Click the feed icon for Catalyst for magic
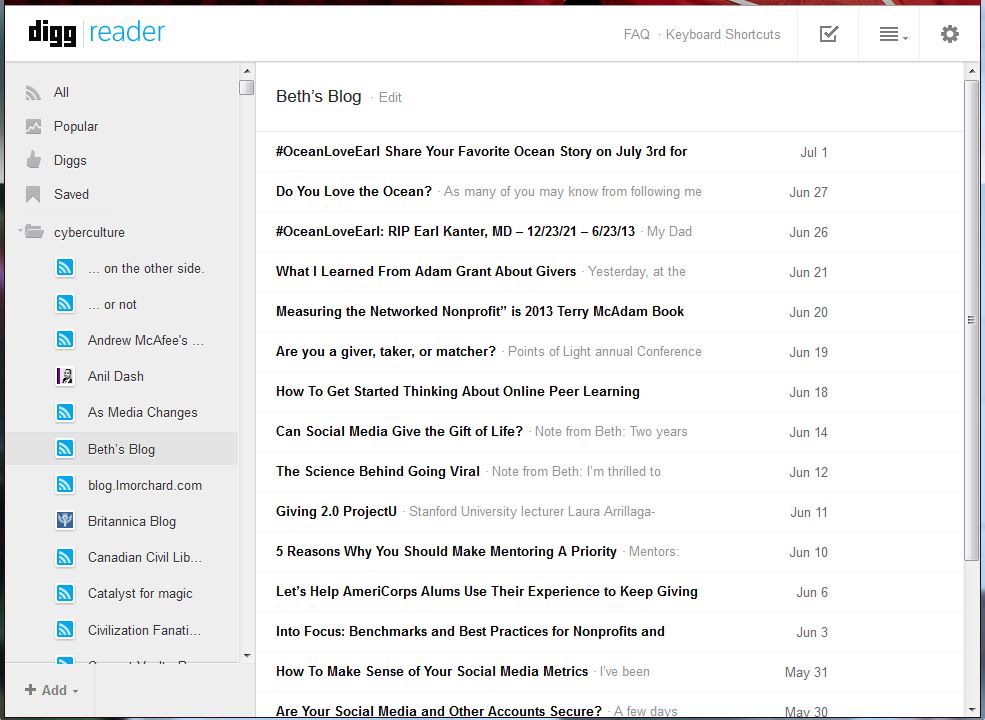Screen dimensions: 985x720 (65, 592)
